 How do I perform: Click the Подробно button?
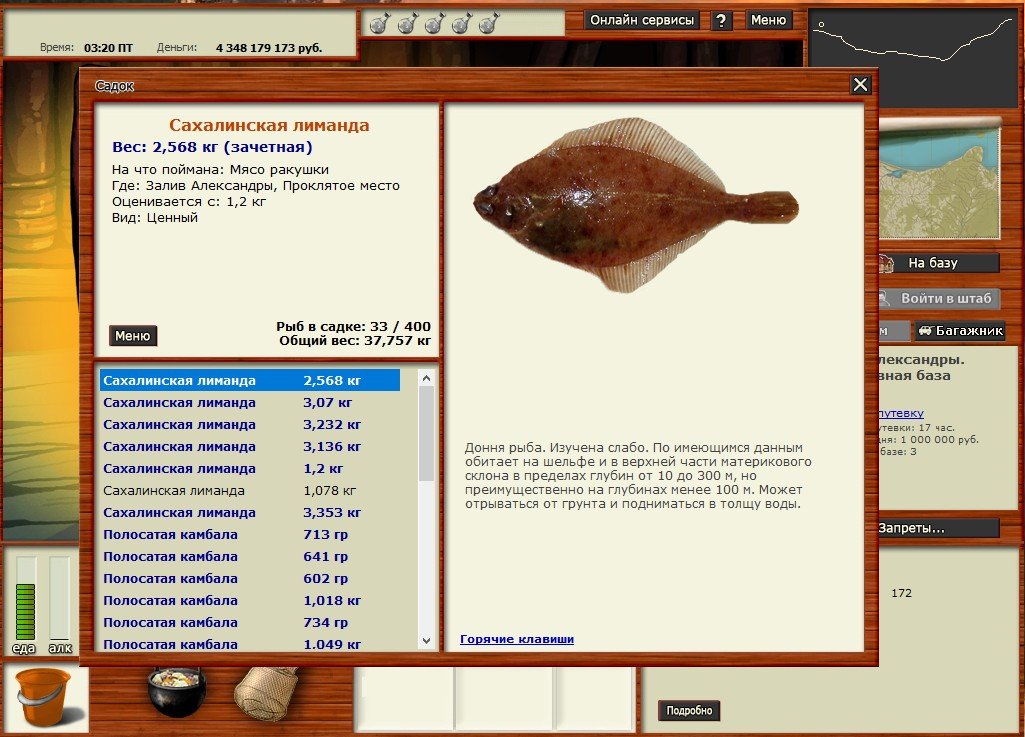click(x=689, y=710)
